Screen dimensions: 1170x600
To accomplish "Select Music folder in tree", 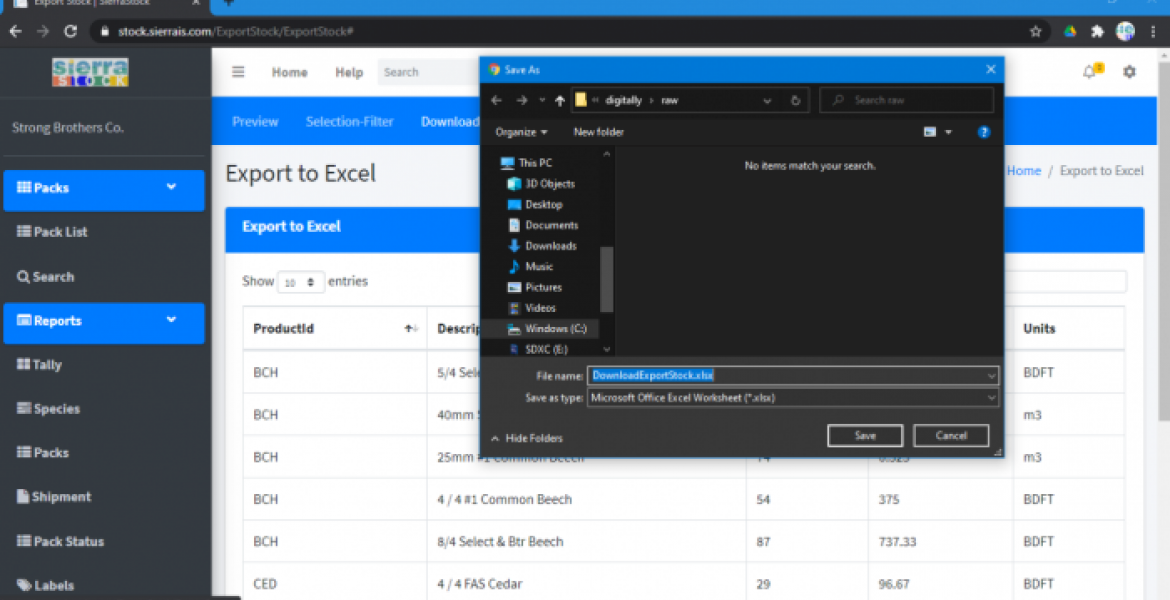I will pos(539,266).
